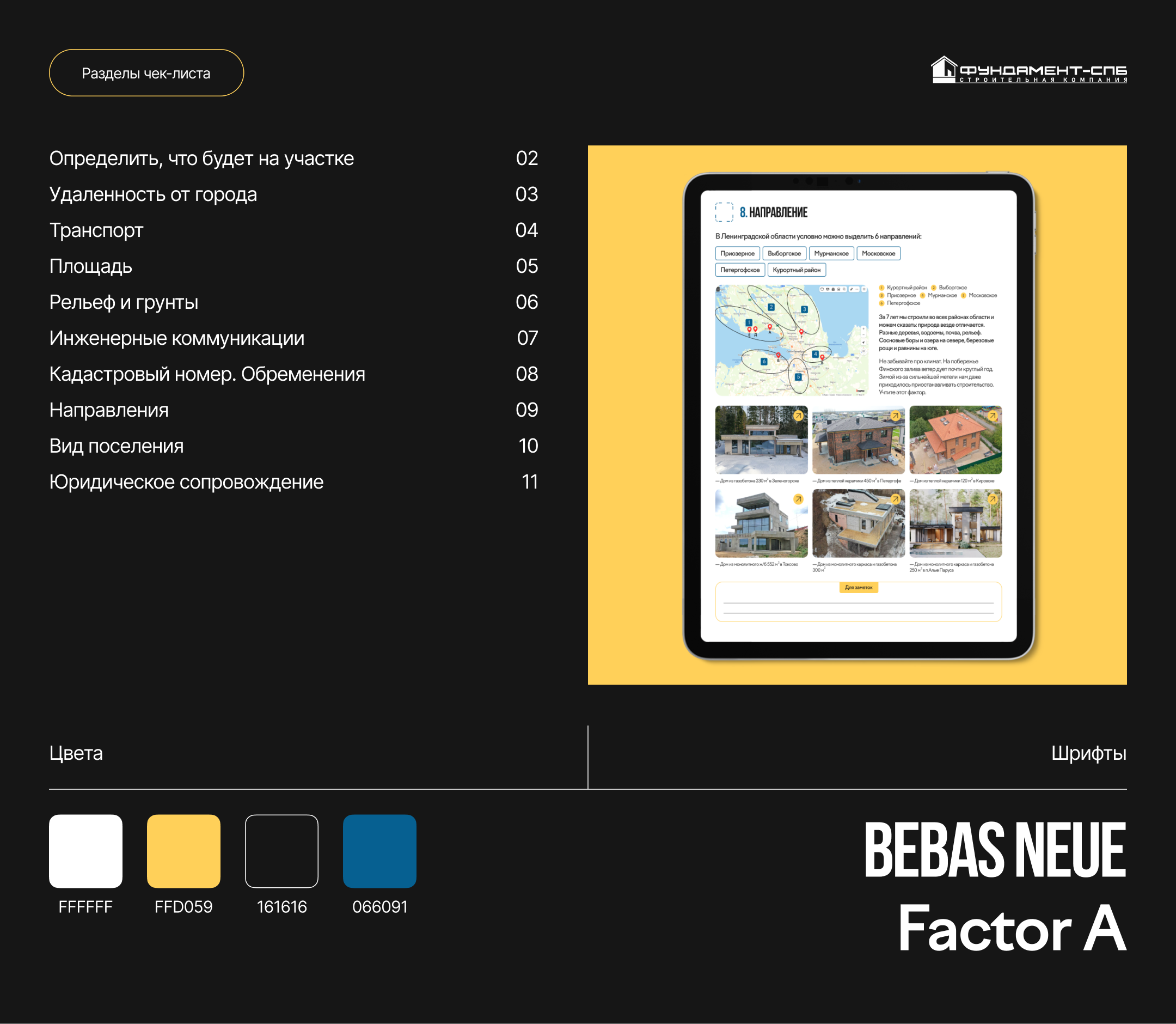Click the hex label FFD059
This screenshot has height=1024, width=1176.
pyautogui.click(x=183, y=907)
